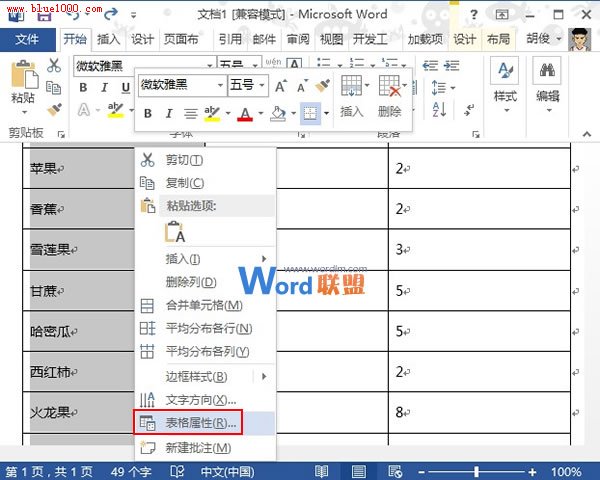
Task: Click Keep Text Only paste option
Action: (175, 232)
